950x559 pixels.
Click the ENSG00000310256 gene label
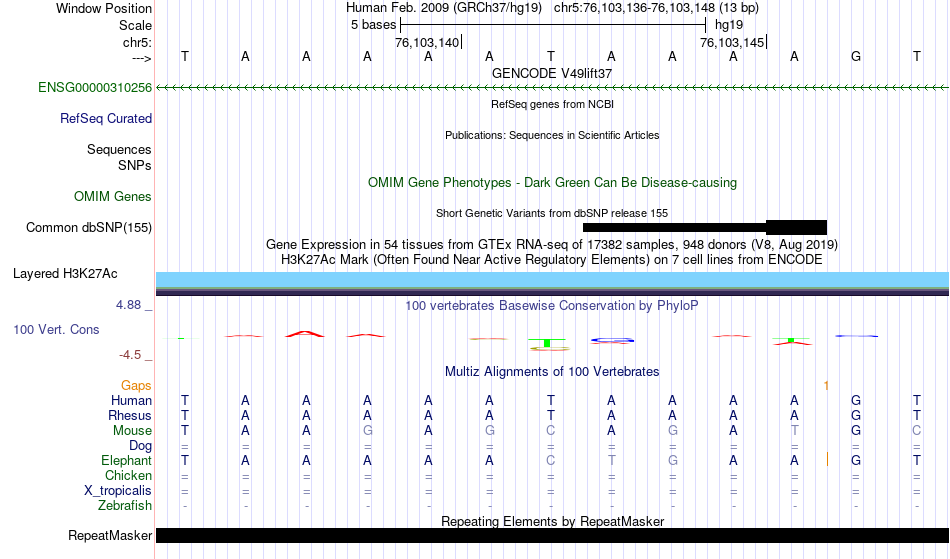tap(95, 88)
